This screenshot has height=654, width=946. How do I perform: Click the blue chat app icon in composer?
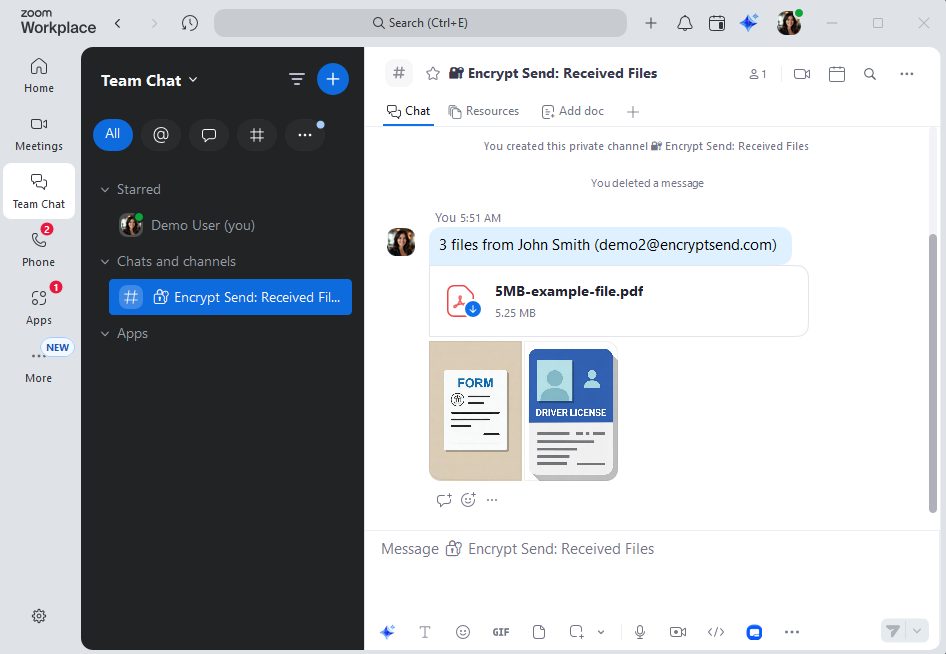[754, 632]
